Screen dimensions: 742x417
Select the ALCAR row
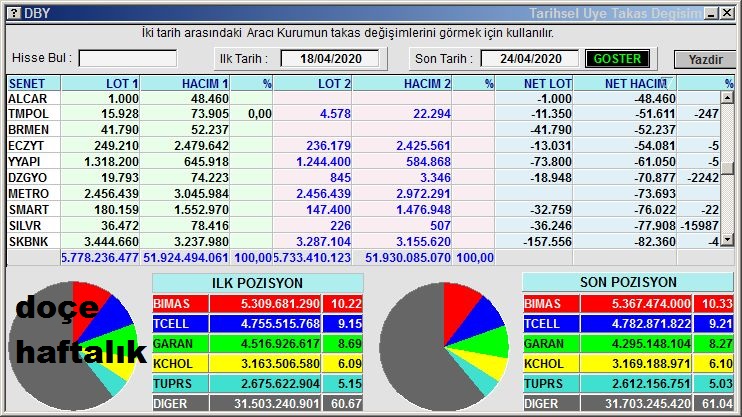(363, 98)
